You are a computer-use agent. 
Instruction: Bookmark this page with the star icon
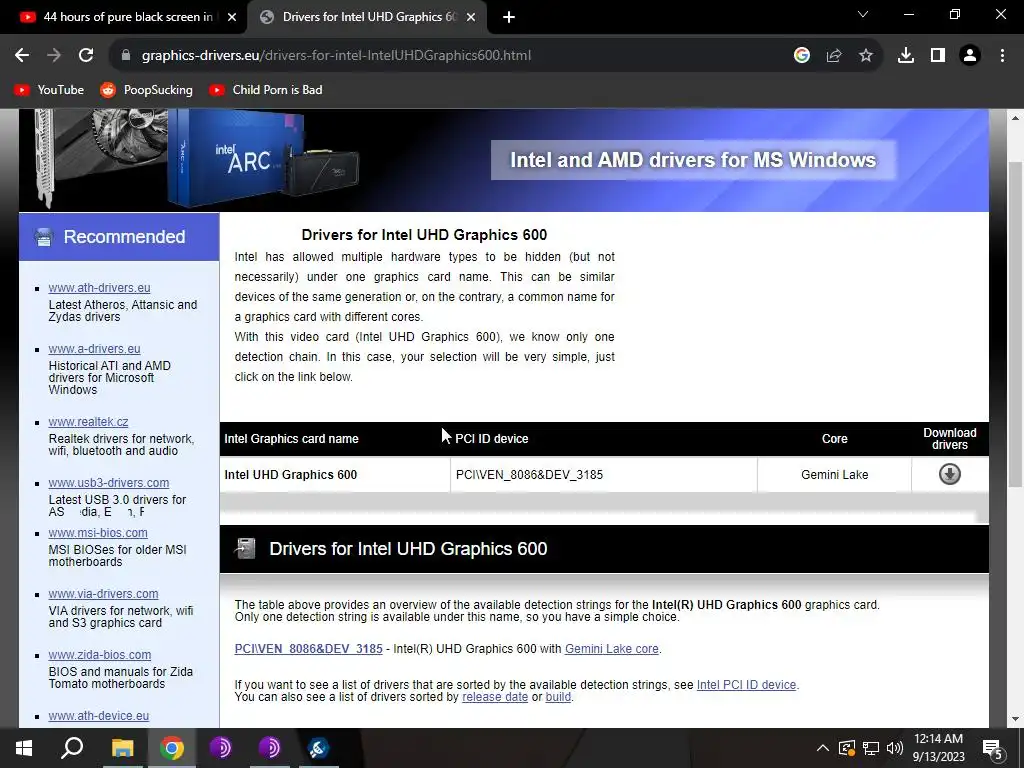pyautogui.click(x=866, y=56)
